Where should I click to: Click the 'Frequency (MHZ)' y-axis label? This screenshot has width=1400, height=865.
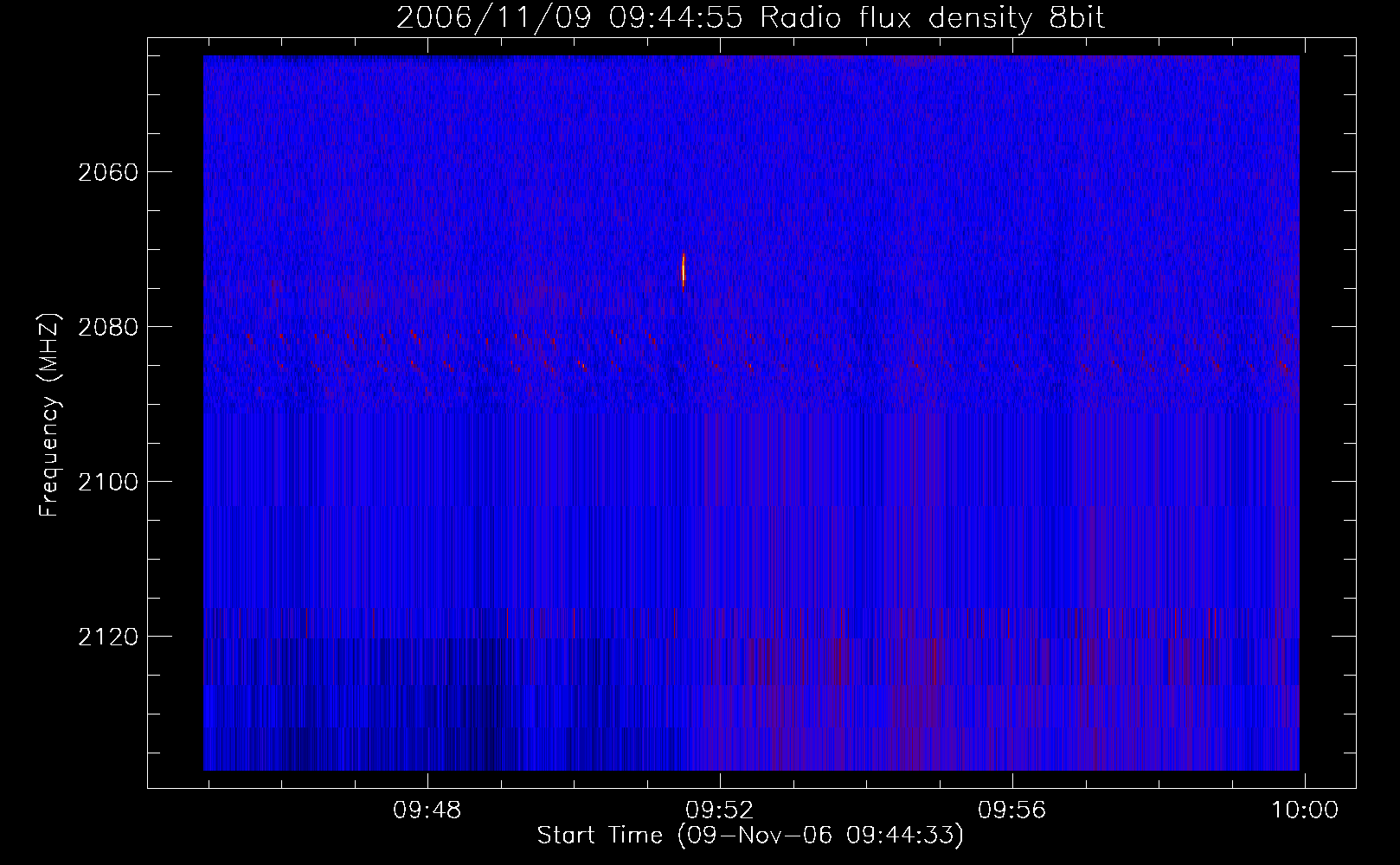pyautogui.click(x=50, y=415)
